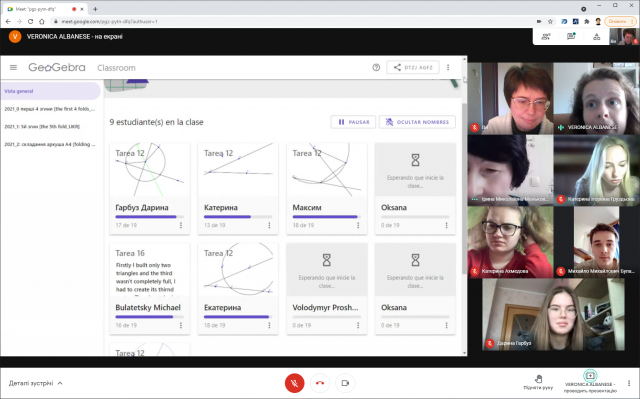Select Vista general in sidebar
Viewport: 640px width, 399px height.
51,91
